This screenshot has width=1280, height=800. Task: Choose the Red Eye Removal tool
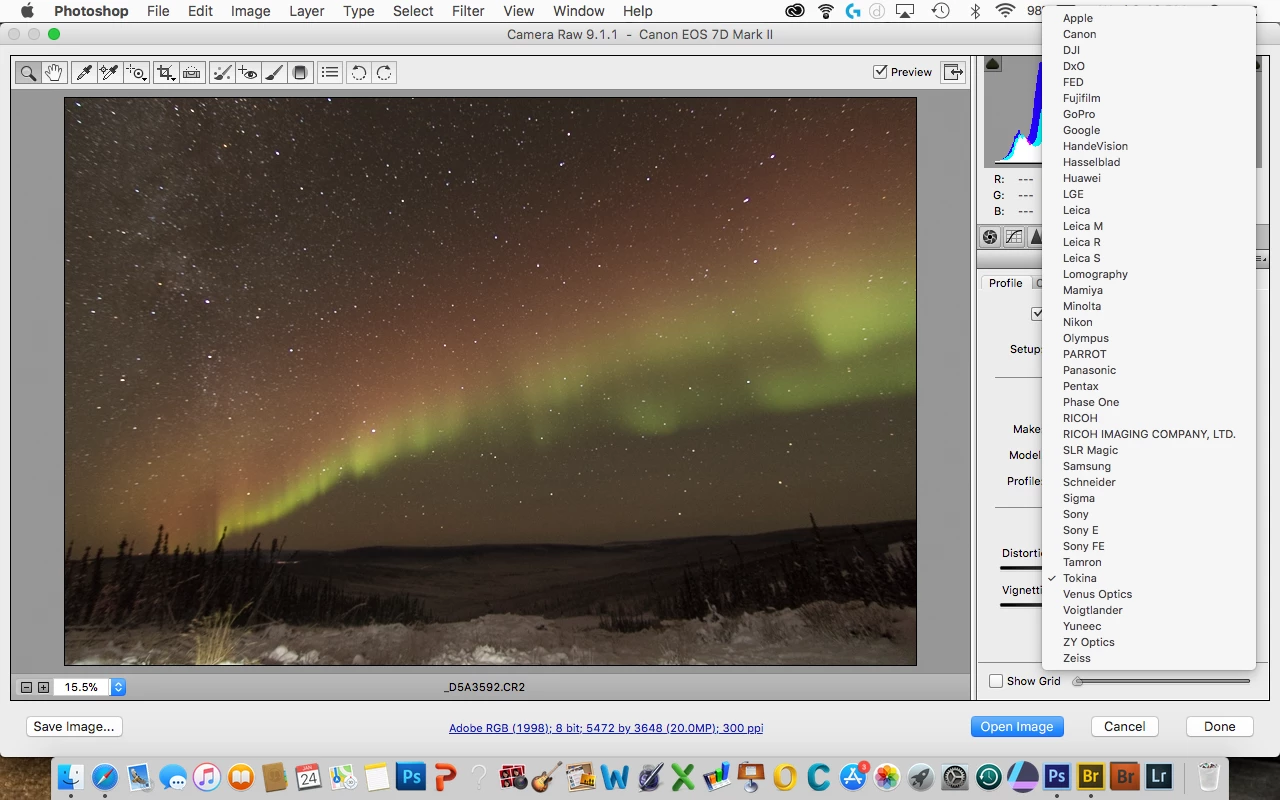pos(248,73)
